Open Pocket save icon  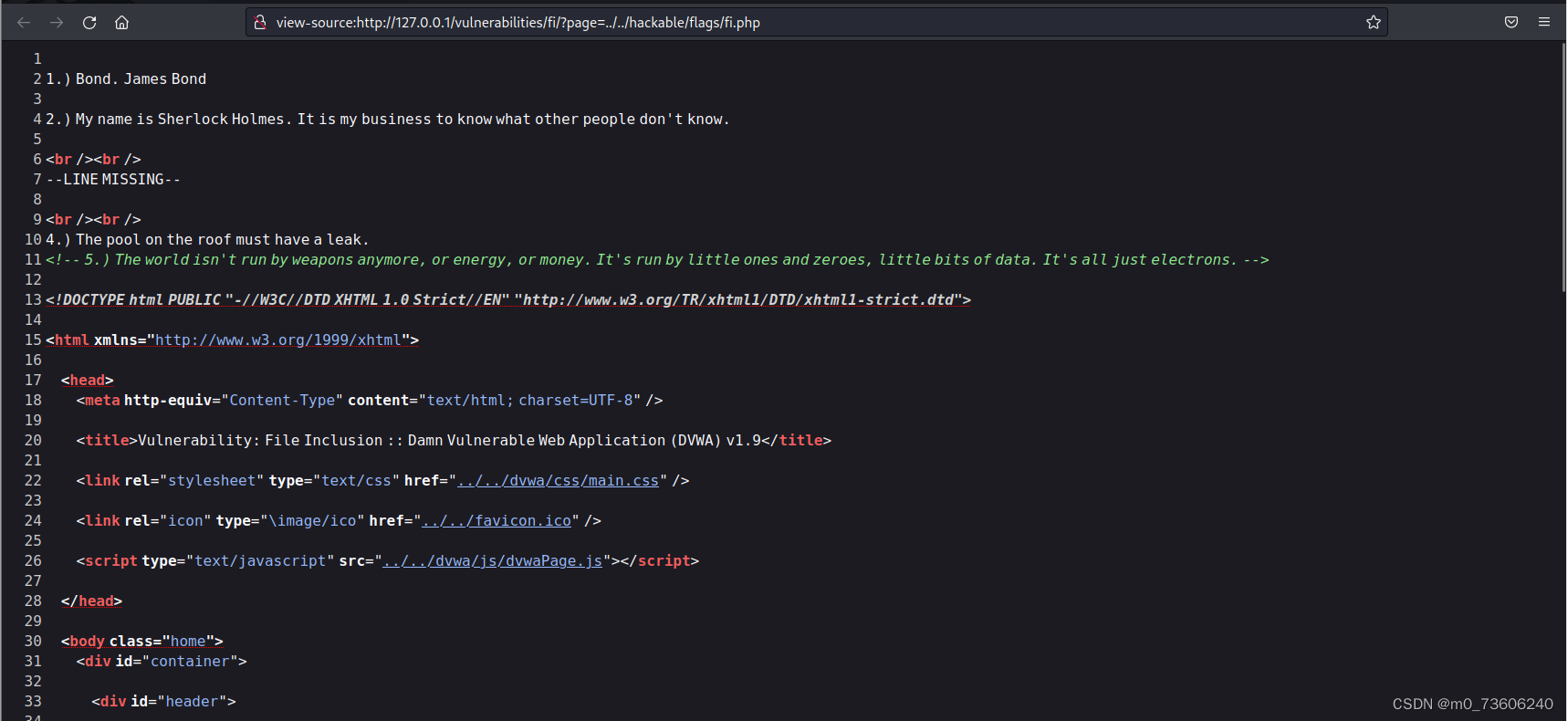click(1511, 22)
